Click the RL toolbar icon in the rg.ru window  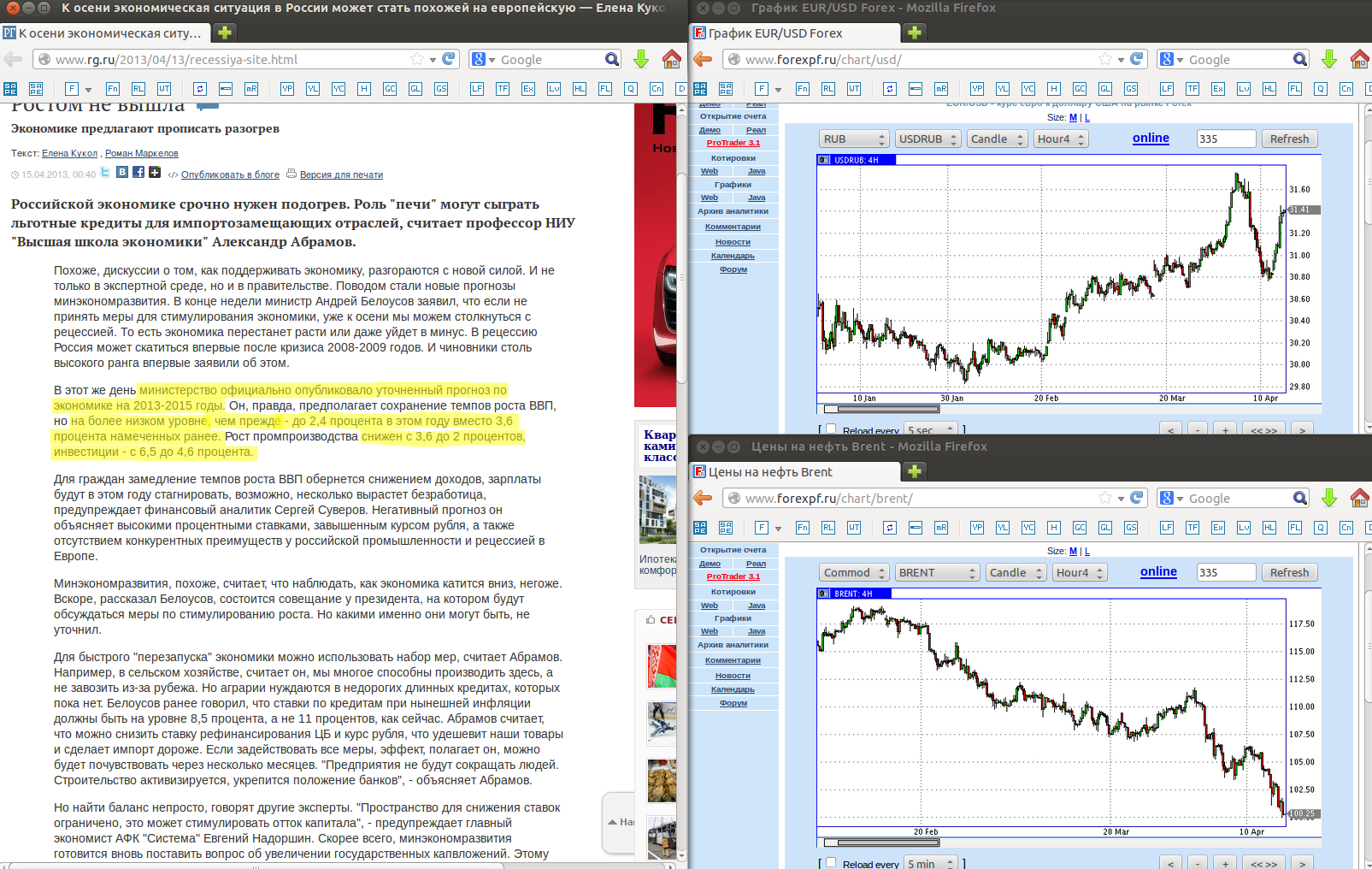138,89
